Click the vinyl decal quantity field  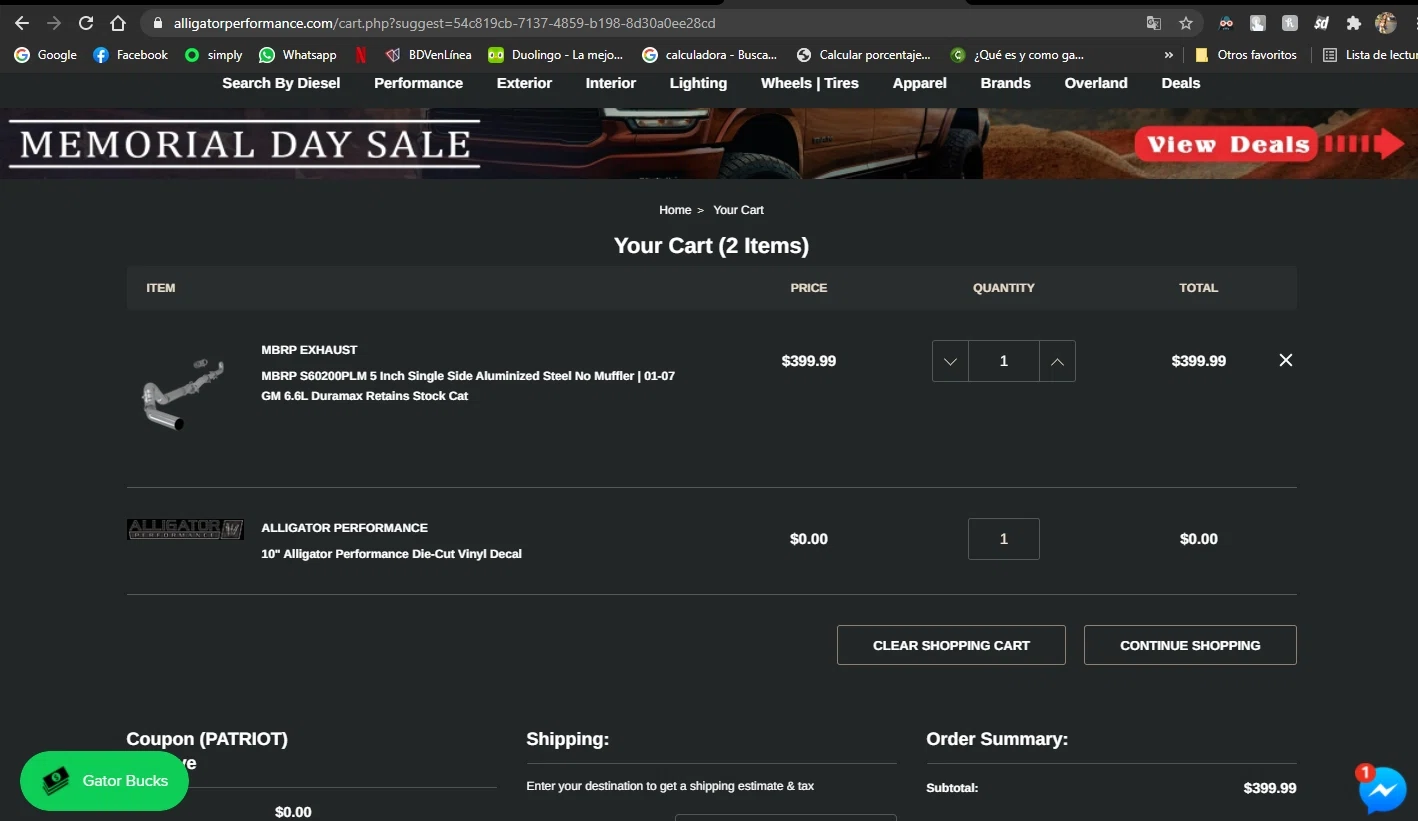[x=1004, y=539]
